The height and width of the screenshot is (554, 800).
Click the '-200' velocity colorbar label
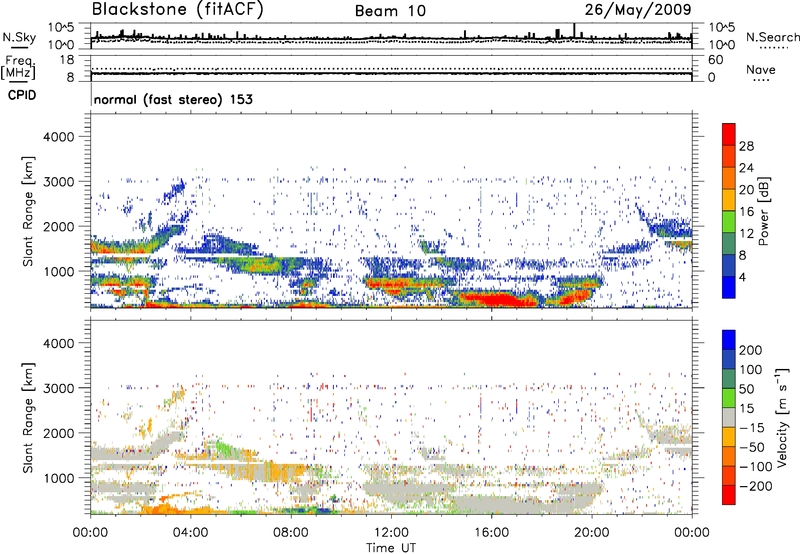click(x=756, y=486)
